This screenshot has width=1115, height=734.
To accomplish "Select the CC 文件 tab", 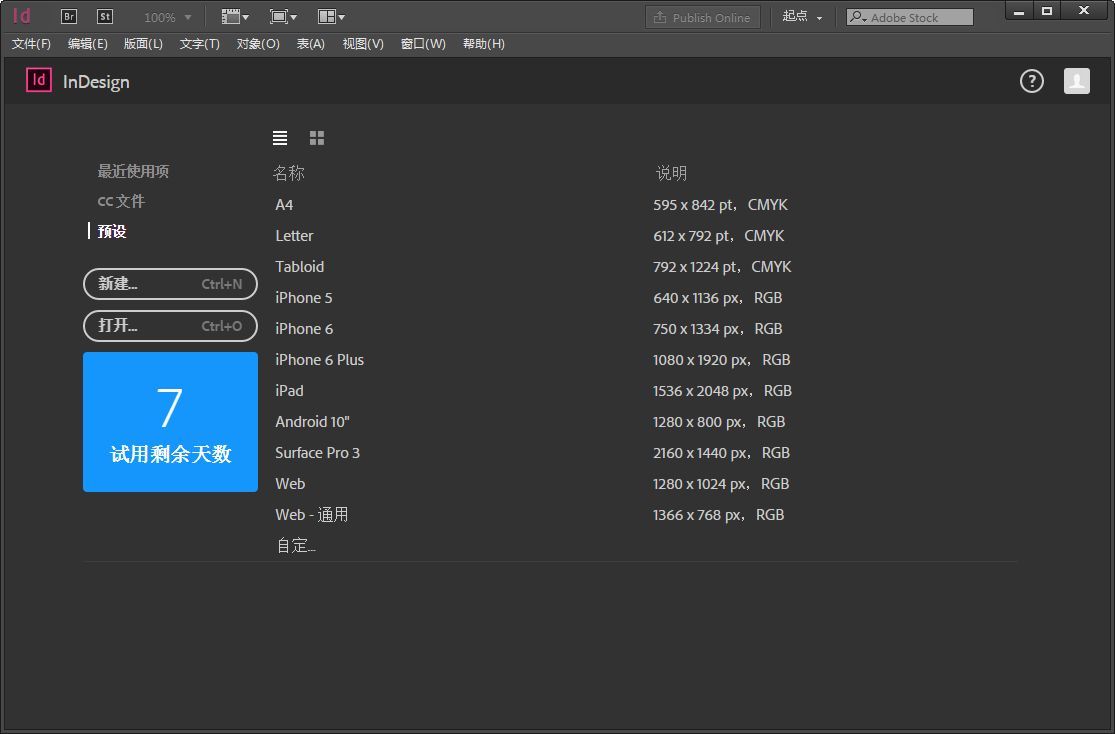I will tap(121, 201).
